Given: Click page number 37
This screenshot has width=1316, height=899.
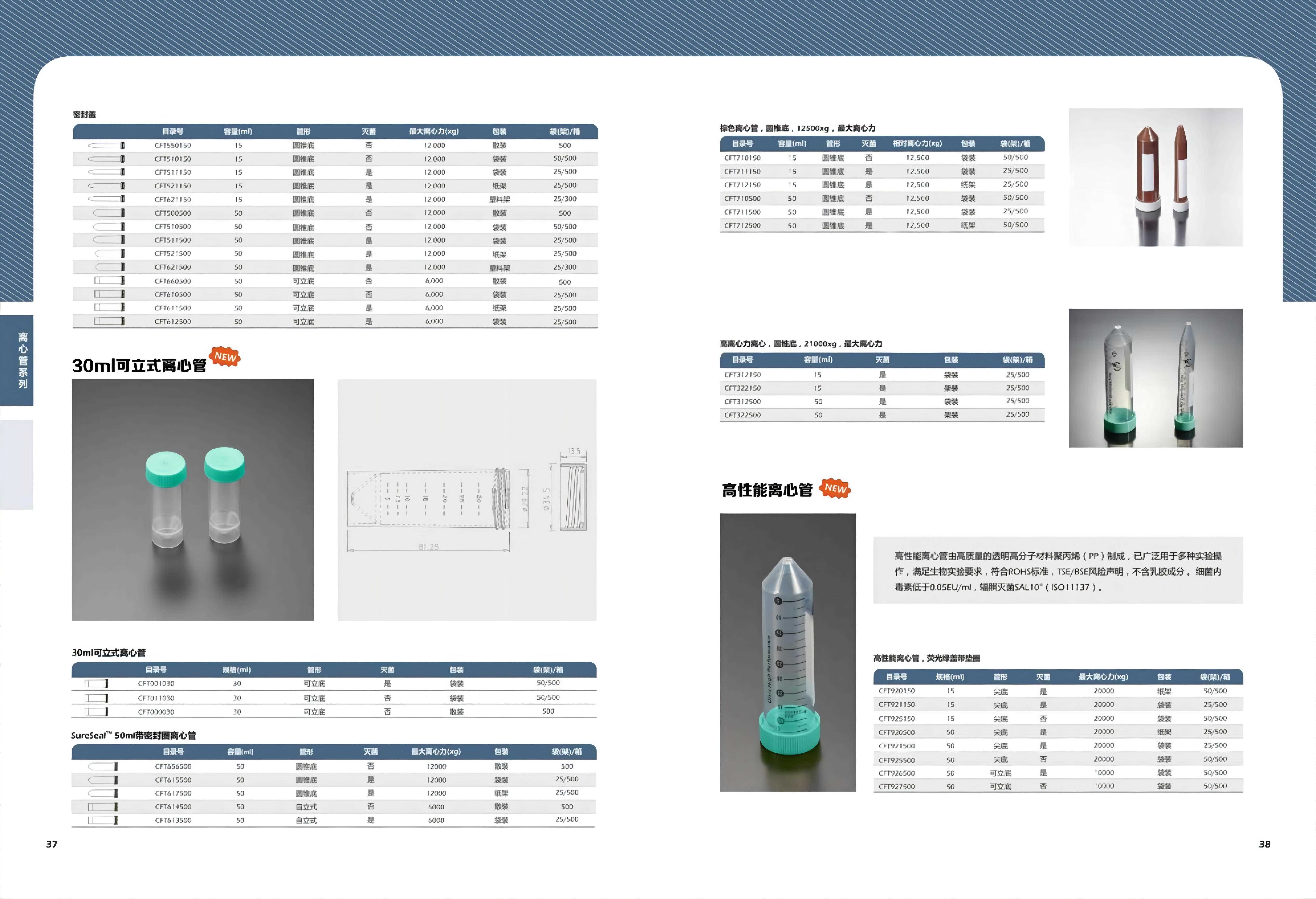Looking at the screenshot, I should pos(51,844).
